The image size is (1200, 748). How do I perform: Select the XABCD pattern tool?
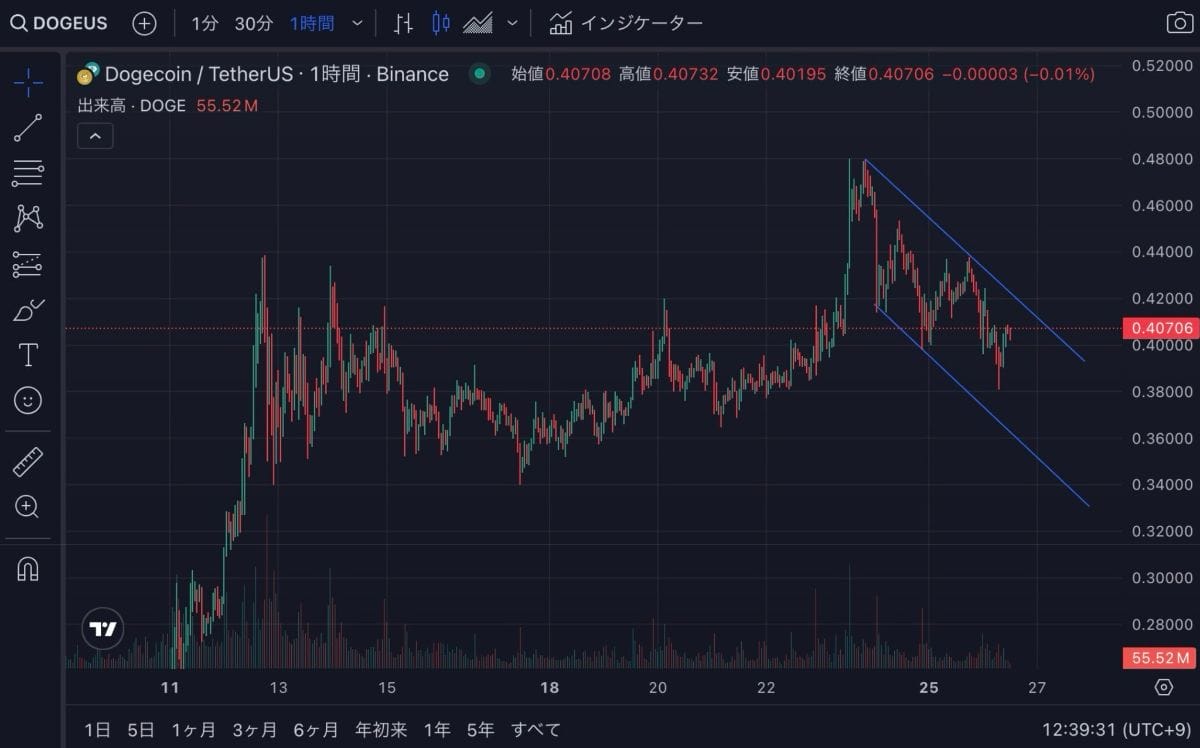pos(28,218)
